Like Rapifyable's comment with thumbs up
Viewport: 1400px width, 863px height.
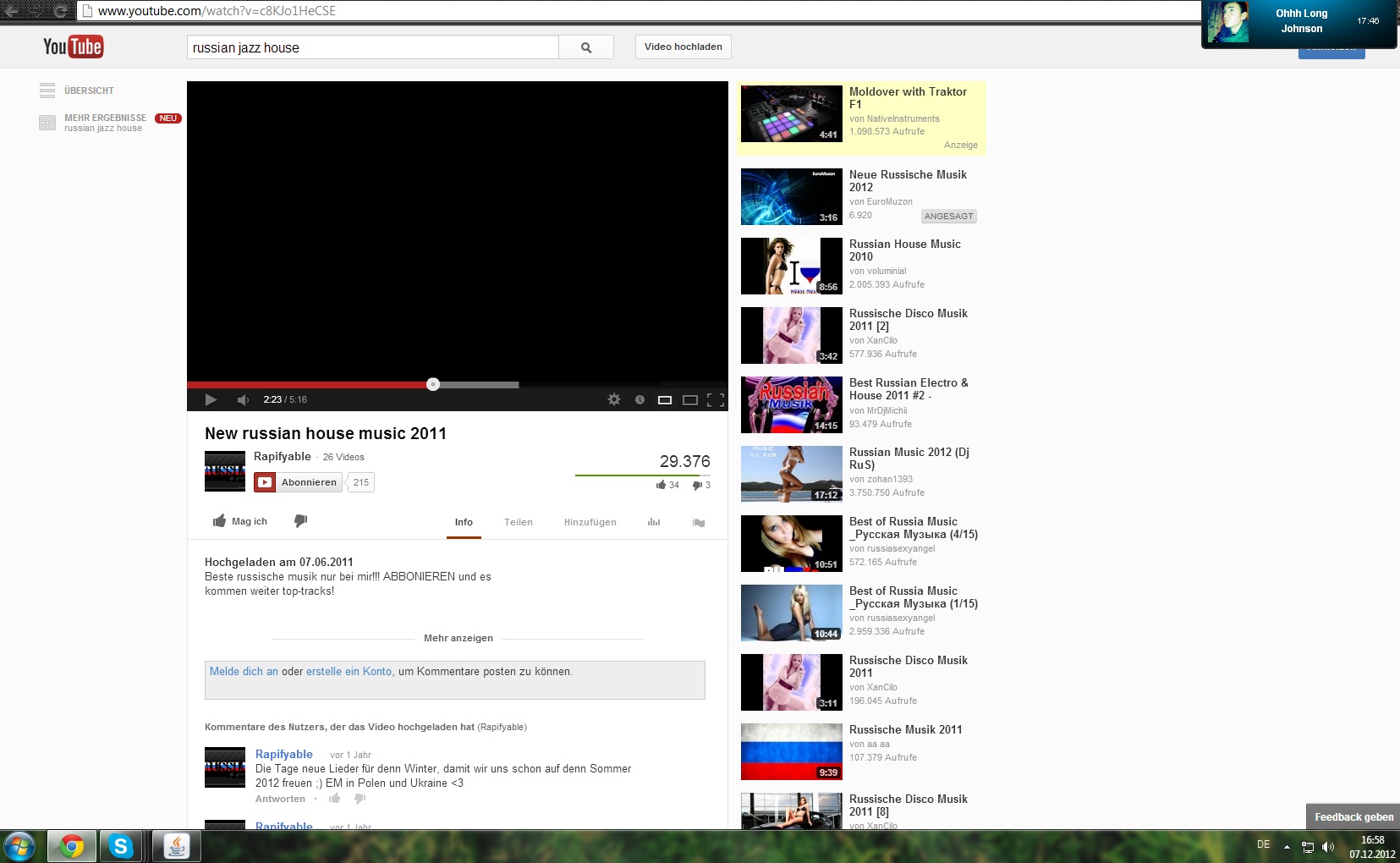tap(335, 798)
